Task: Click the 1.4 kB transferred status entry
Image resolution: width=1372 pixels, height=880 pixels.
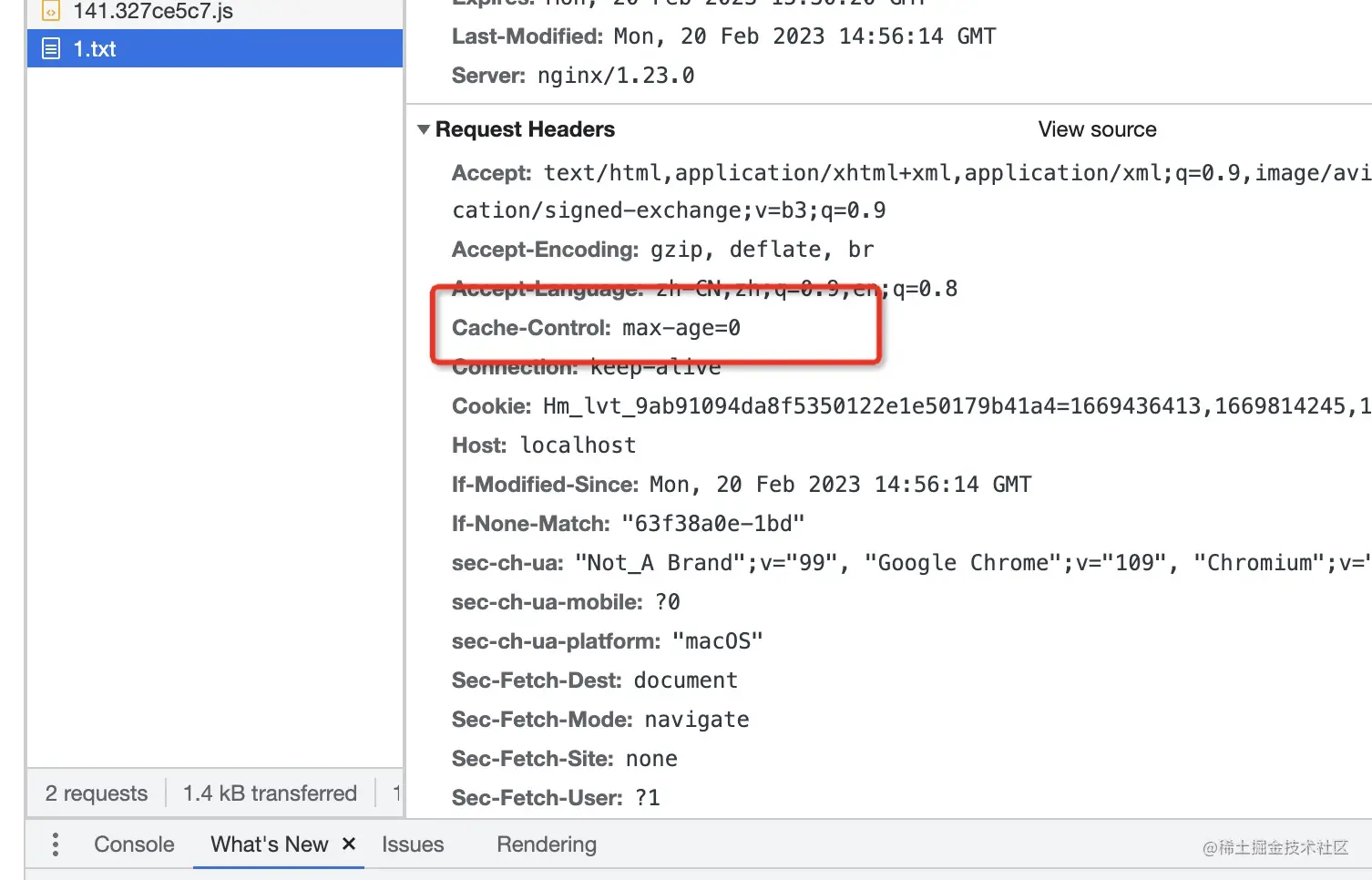Action: [270, 793]
